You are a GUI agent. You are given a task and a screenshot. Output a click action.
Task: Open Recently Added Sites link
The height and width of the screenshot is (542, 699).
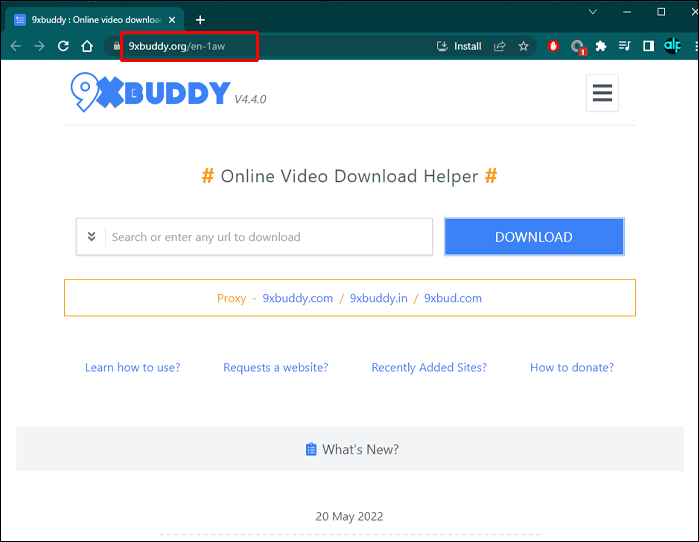pyautogui.click(x=429, y=367)
